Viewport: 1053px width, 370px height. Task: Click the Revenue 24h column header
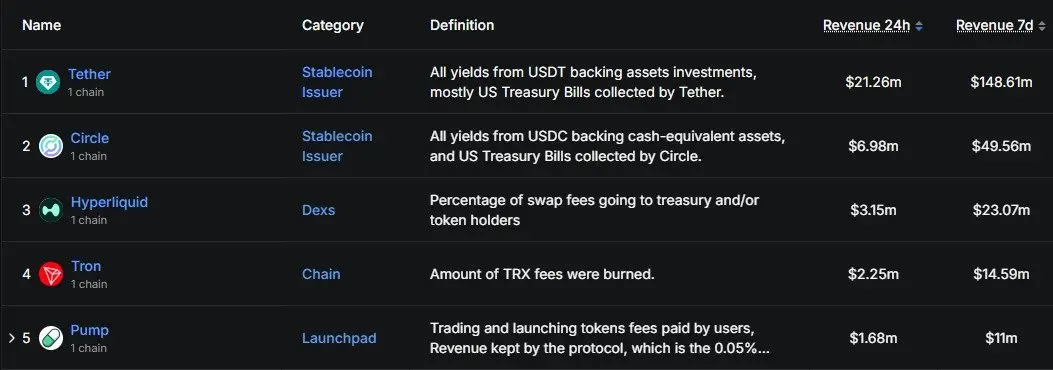(x=866, y=26)
